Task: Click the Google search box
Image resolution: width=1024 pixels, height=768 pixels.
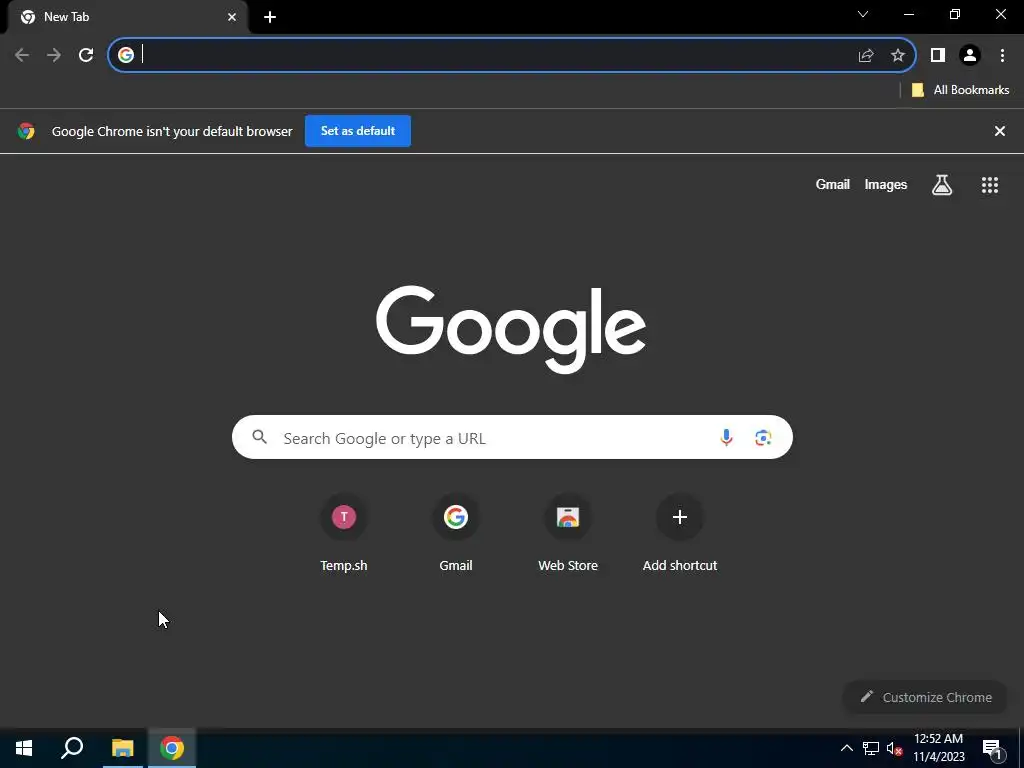Action: pos(512,437)
